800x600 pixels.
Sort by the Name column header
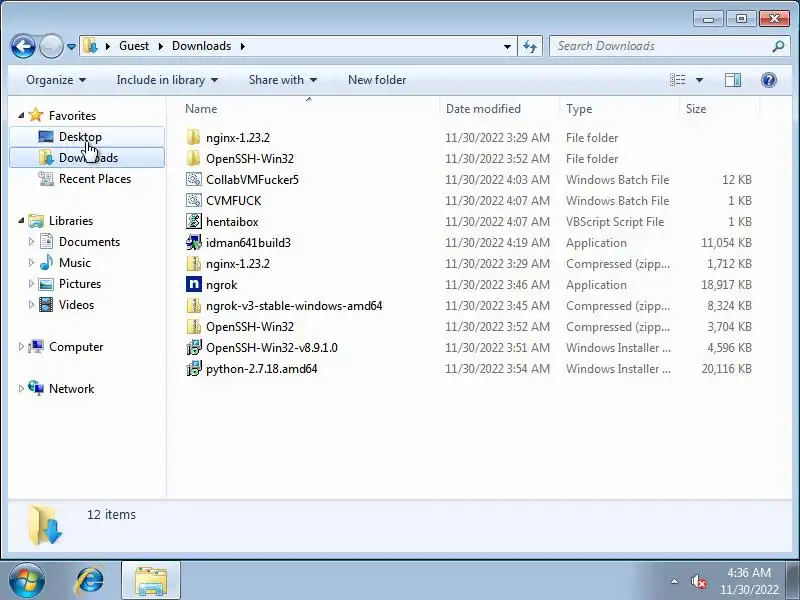point(201,109)
